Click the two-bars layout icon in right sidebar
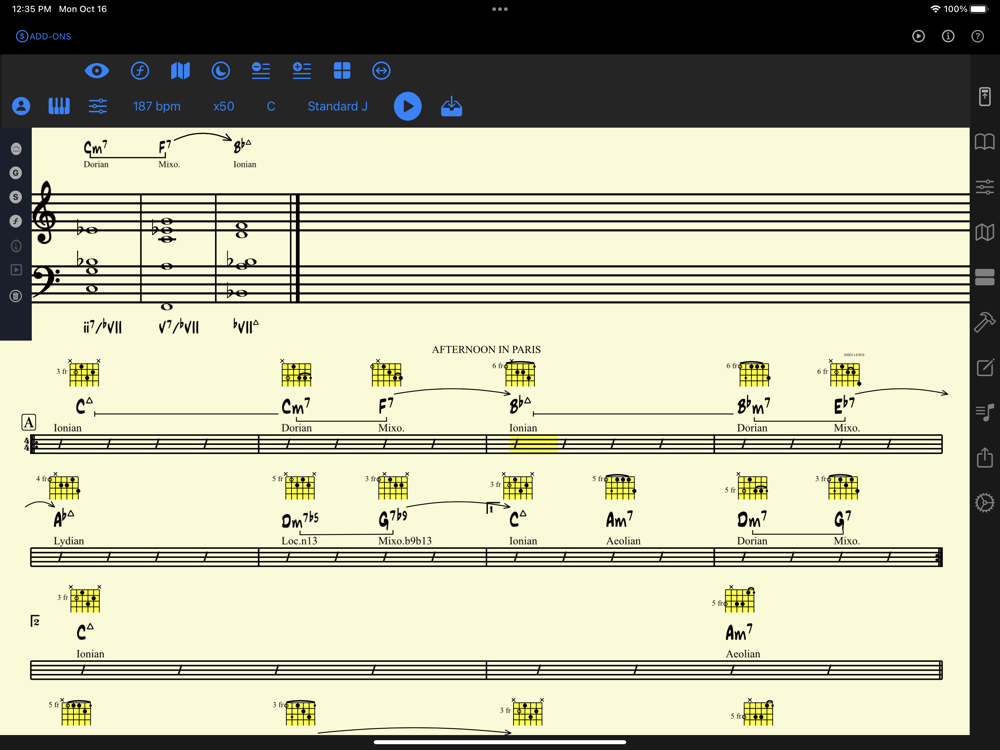This screenshot has height=750, width=1000. (x=985, y=277)
